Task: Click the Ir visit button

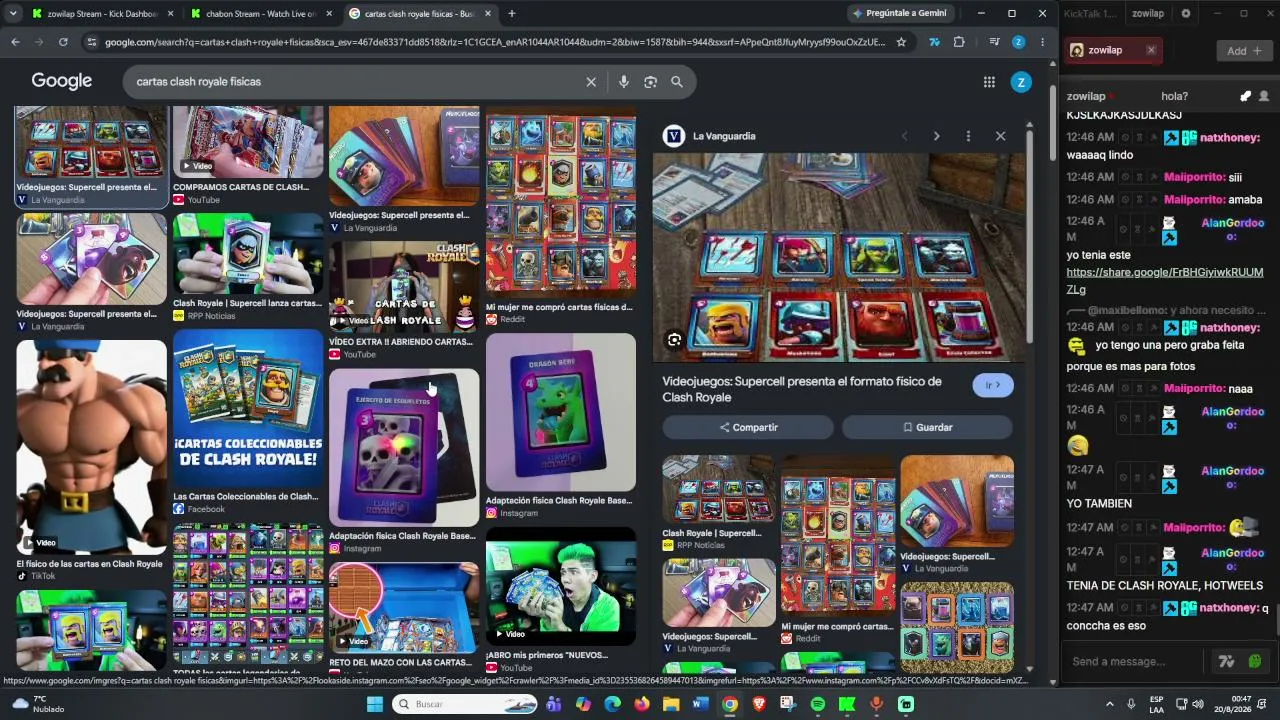Action: pos(993,385)
